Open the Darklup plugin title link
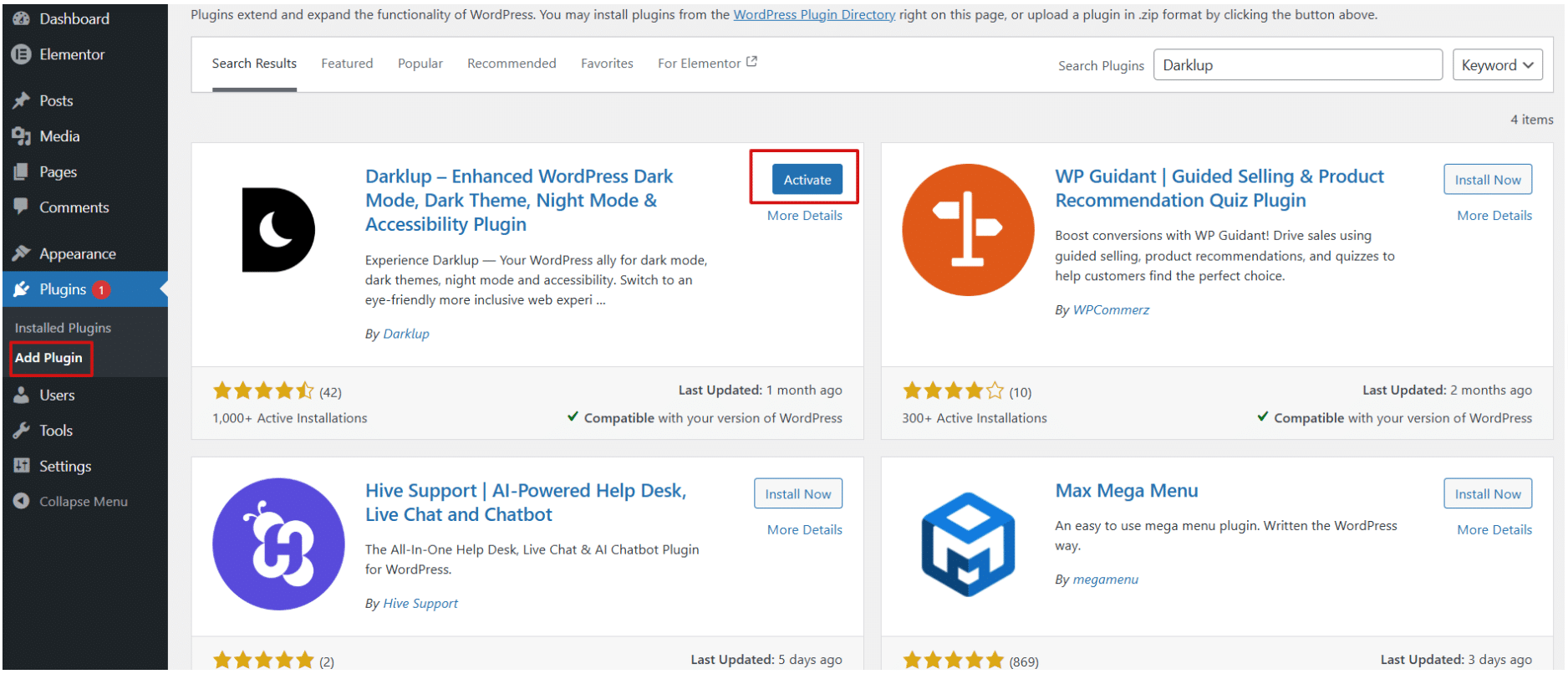The image size is (1568, 674). tap(519, 201)
